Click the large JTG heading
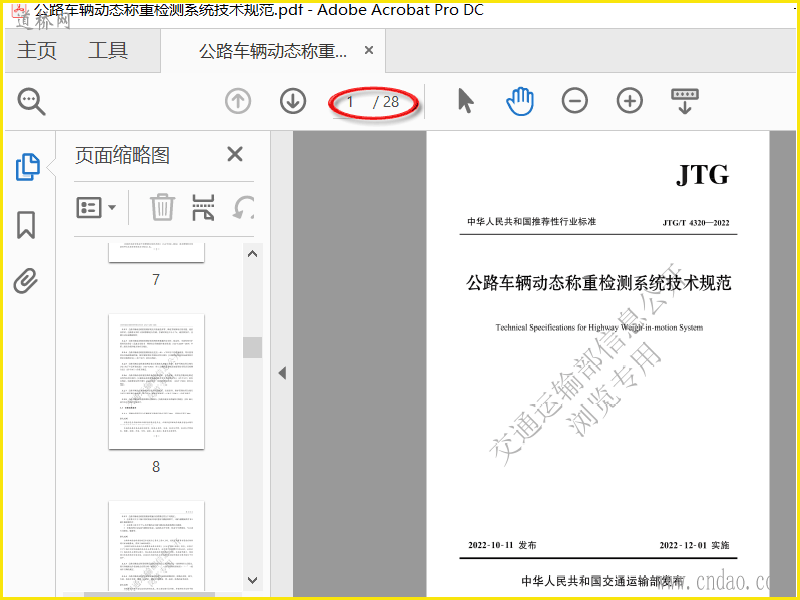 point(703,175)
